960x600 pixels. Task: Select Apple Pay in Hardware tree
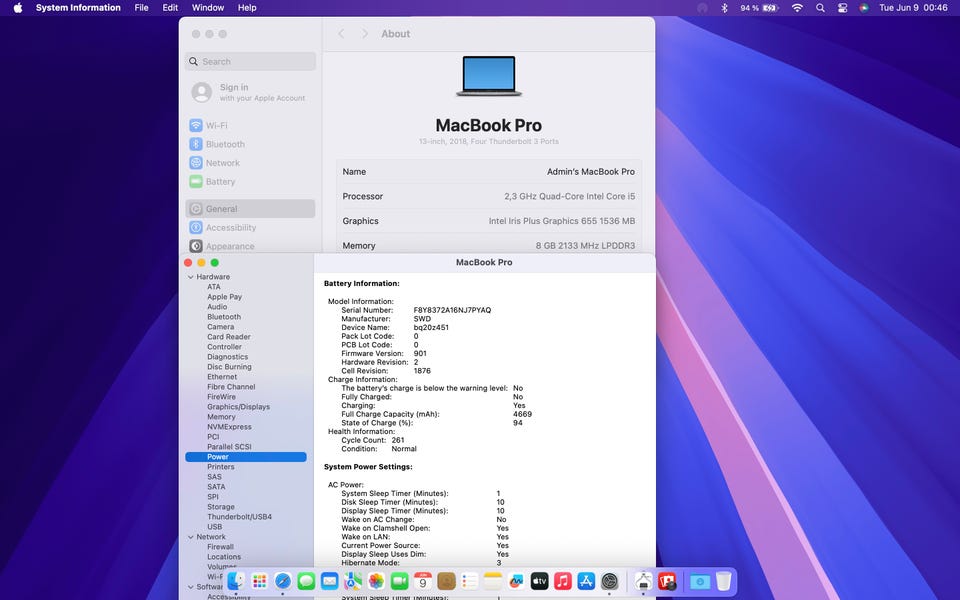click(224, 297)
